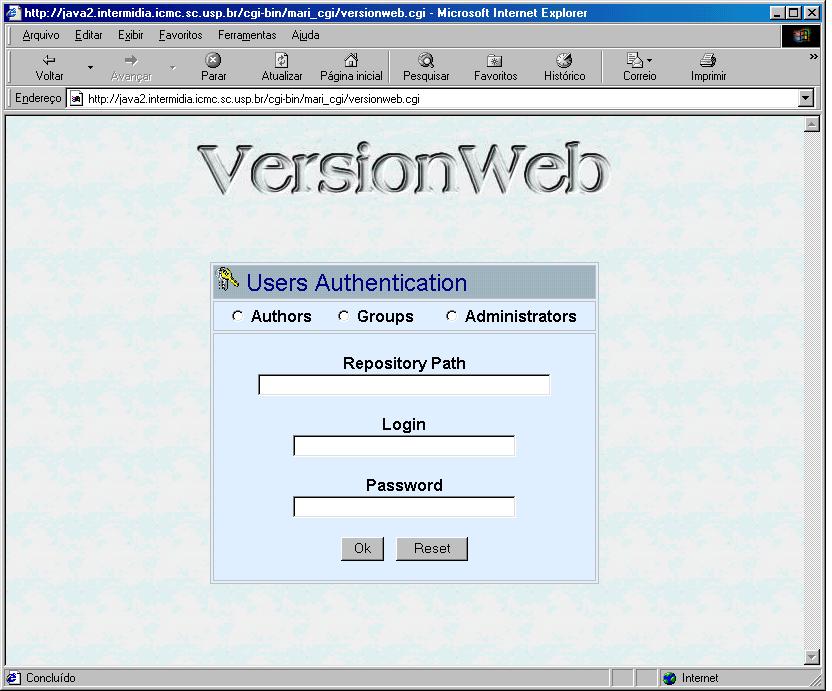Click the Voltar back arrow icon
Screen dimensions: 832x691
(x=49, y=60)
